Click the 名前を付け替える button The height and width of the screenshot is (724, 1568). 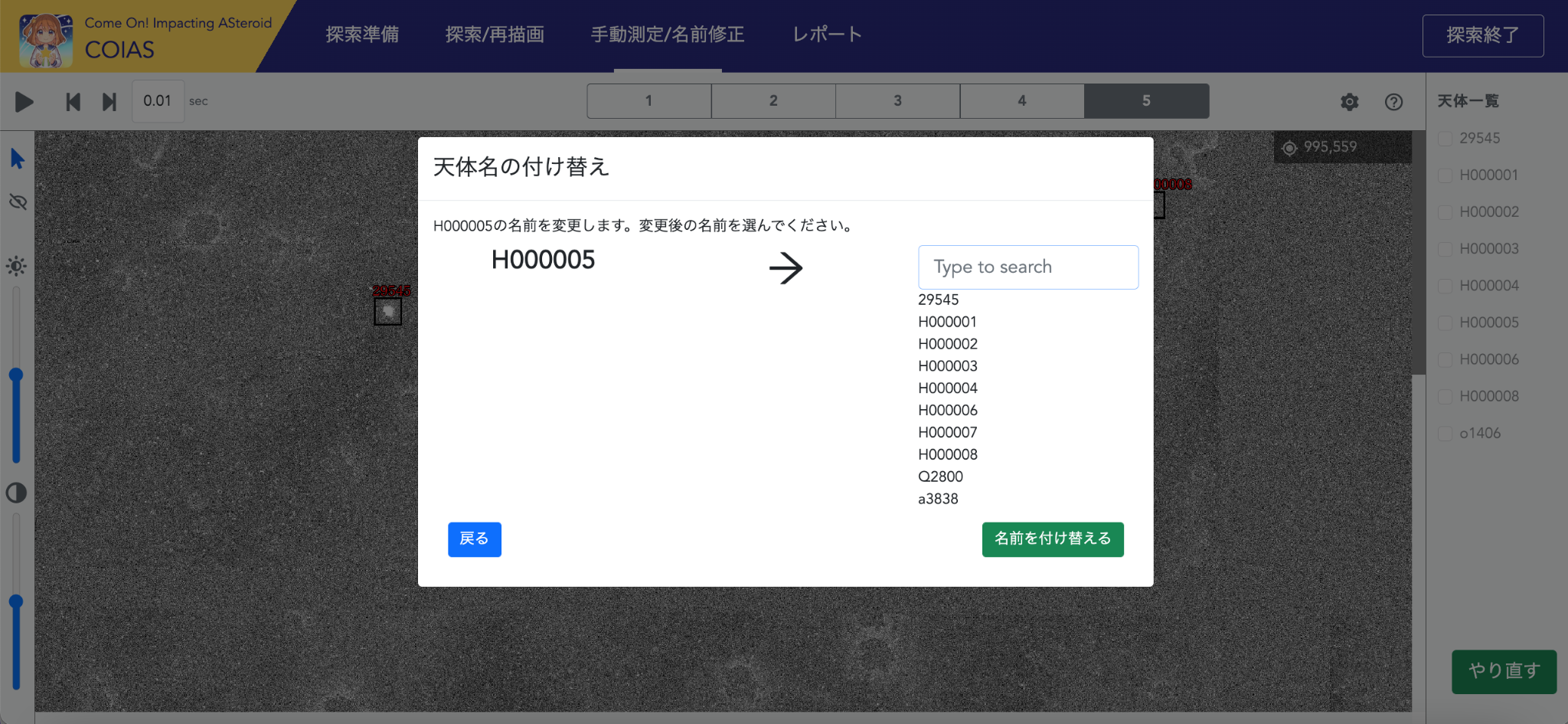(x=1052, y=539)
